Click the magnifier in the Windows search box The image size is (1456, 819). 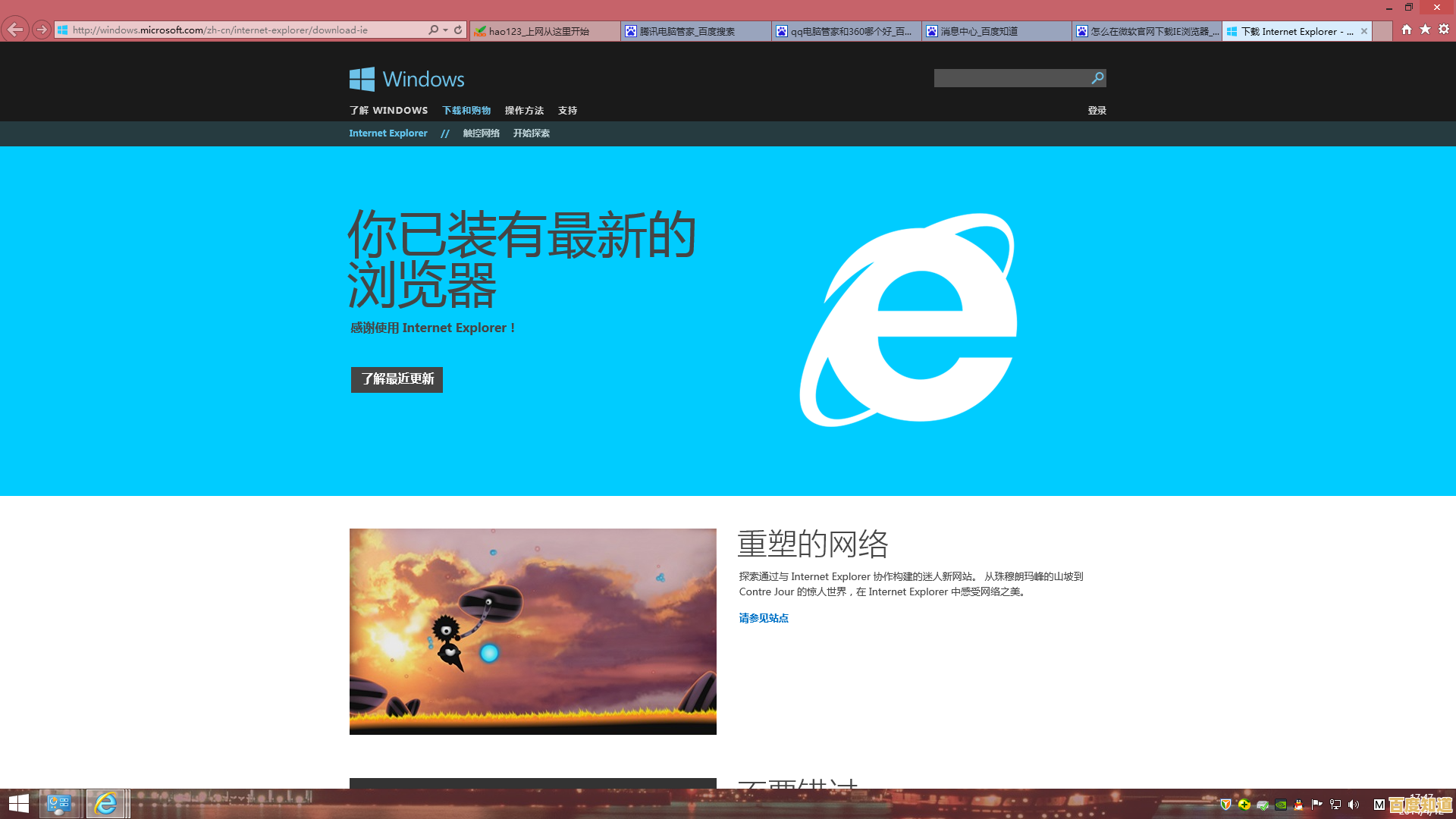click(x=1097, y=78)
